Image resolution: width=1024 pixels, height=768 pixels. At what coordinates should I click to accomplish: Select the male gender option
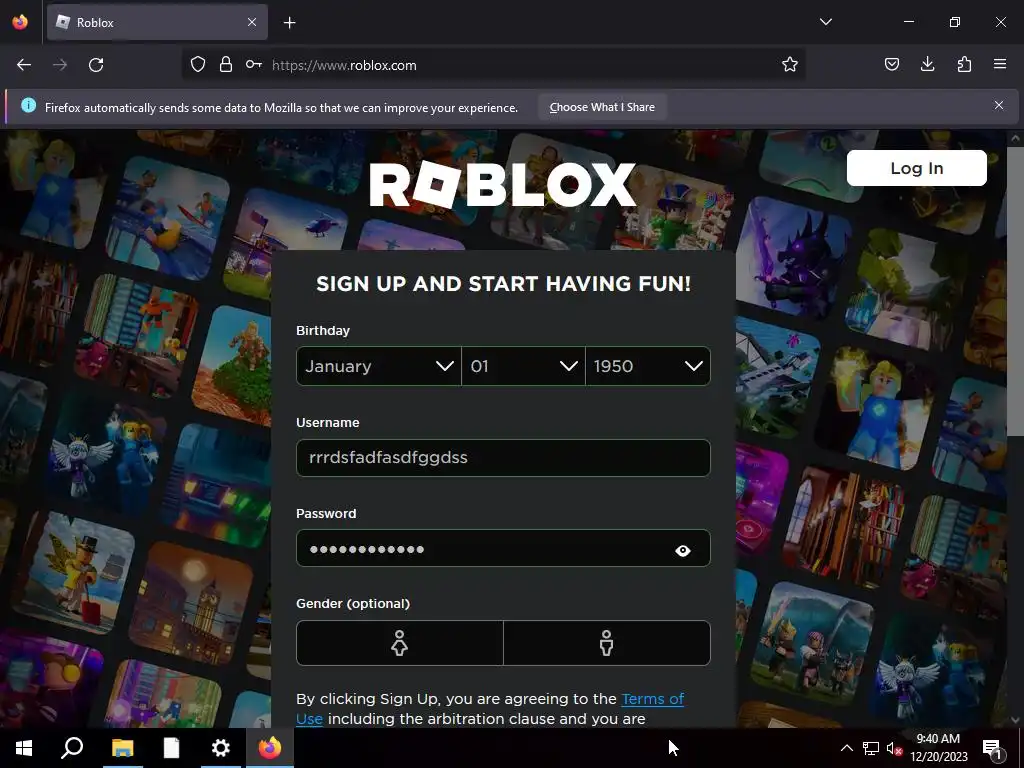click(x=607, y=643)
